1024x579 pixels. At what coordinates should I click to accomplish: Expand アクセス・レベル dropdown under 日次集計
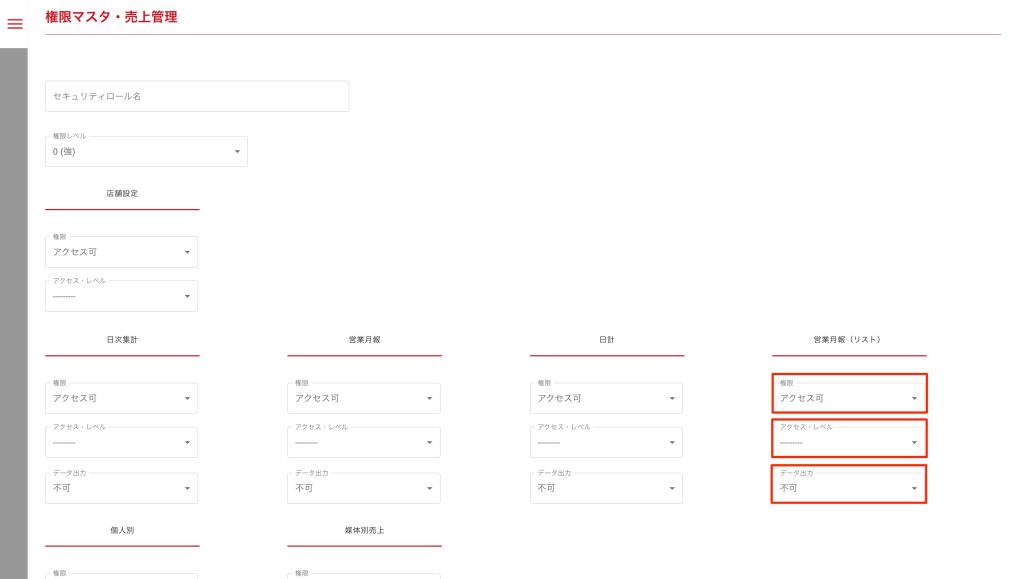click(x=121, y=443)
